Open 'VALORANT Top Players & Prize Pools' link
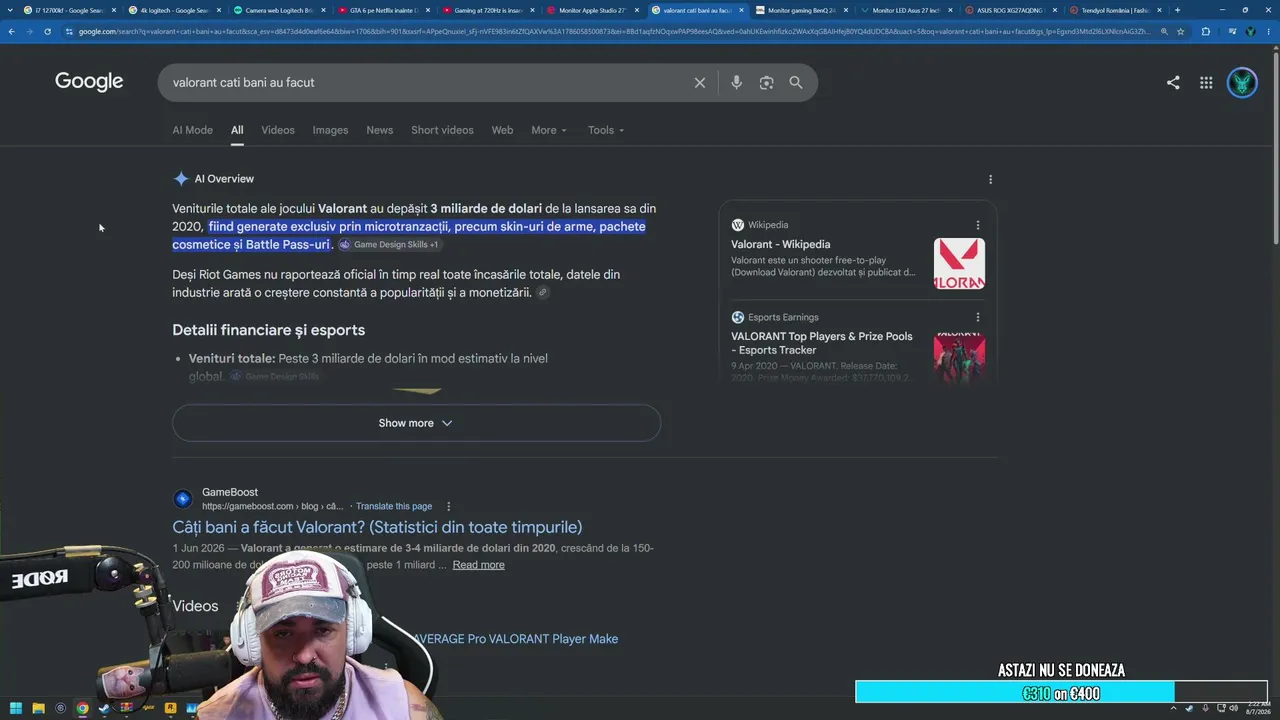Viewport: 1280px width, 720px height. 822,343
